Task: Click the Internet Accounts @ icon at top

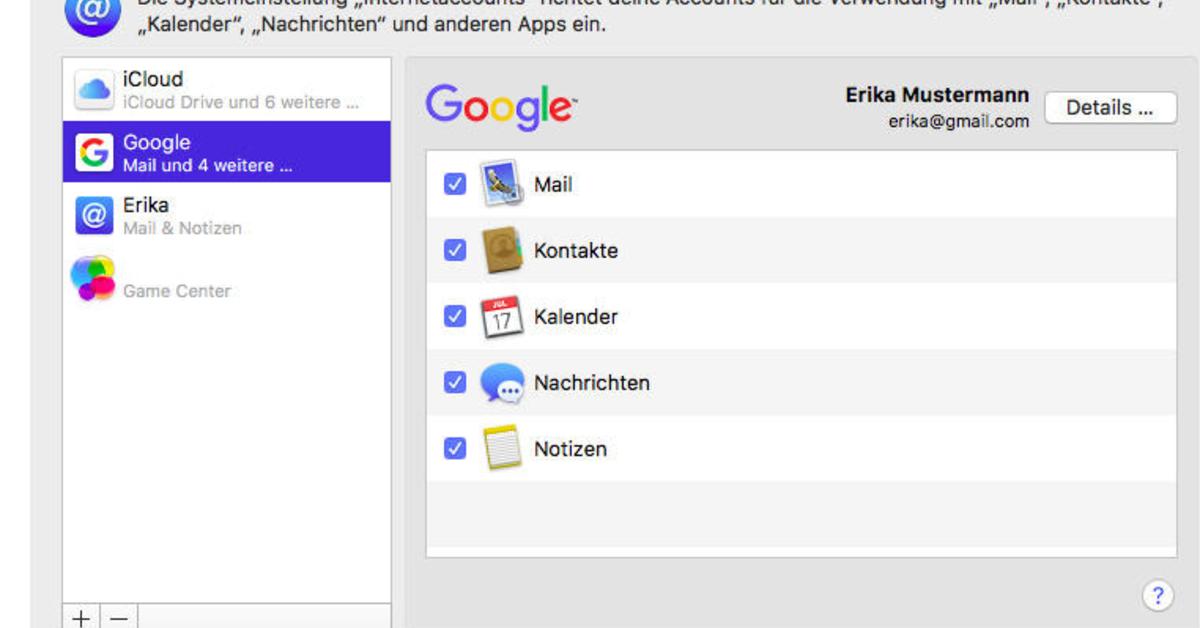Action: coord(93,11)
